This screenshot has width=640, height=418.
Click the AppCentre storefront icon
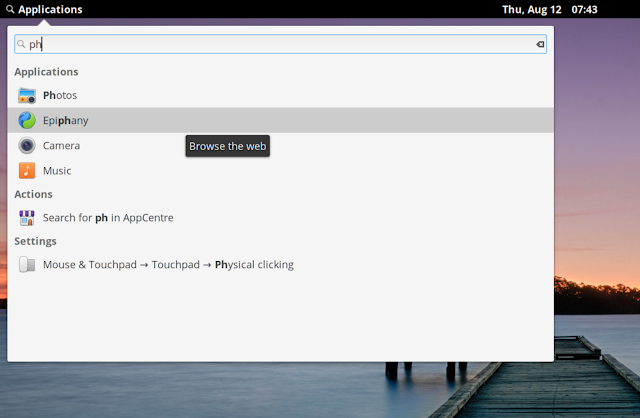[x=27, y=217]
